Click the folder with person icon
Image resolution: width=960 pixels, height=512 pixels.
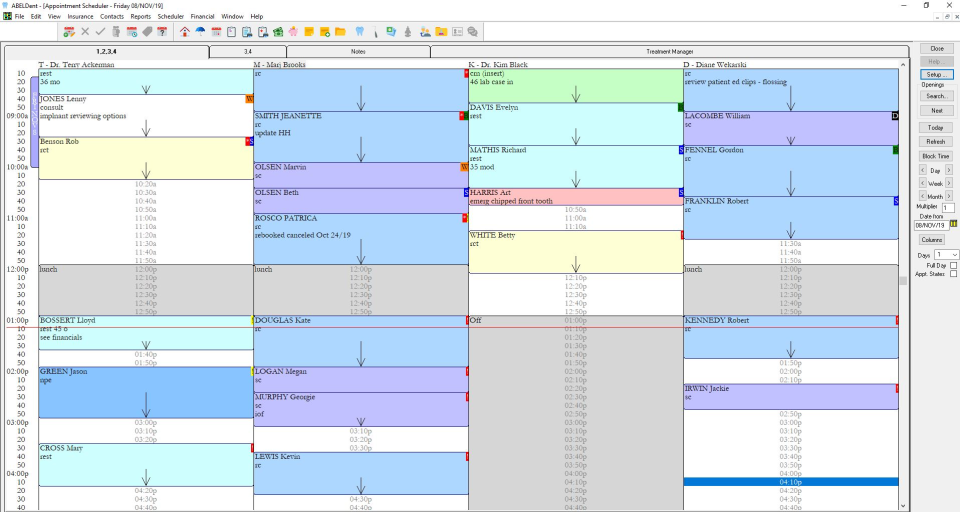point(441,32)
